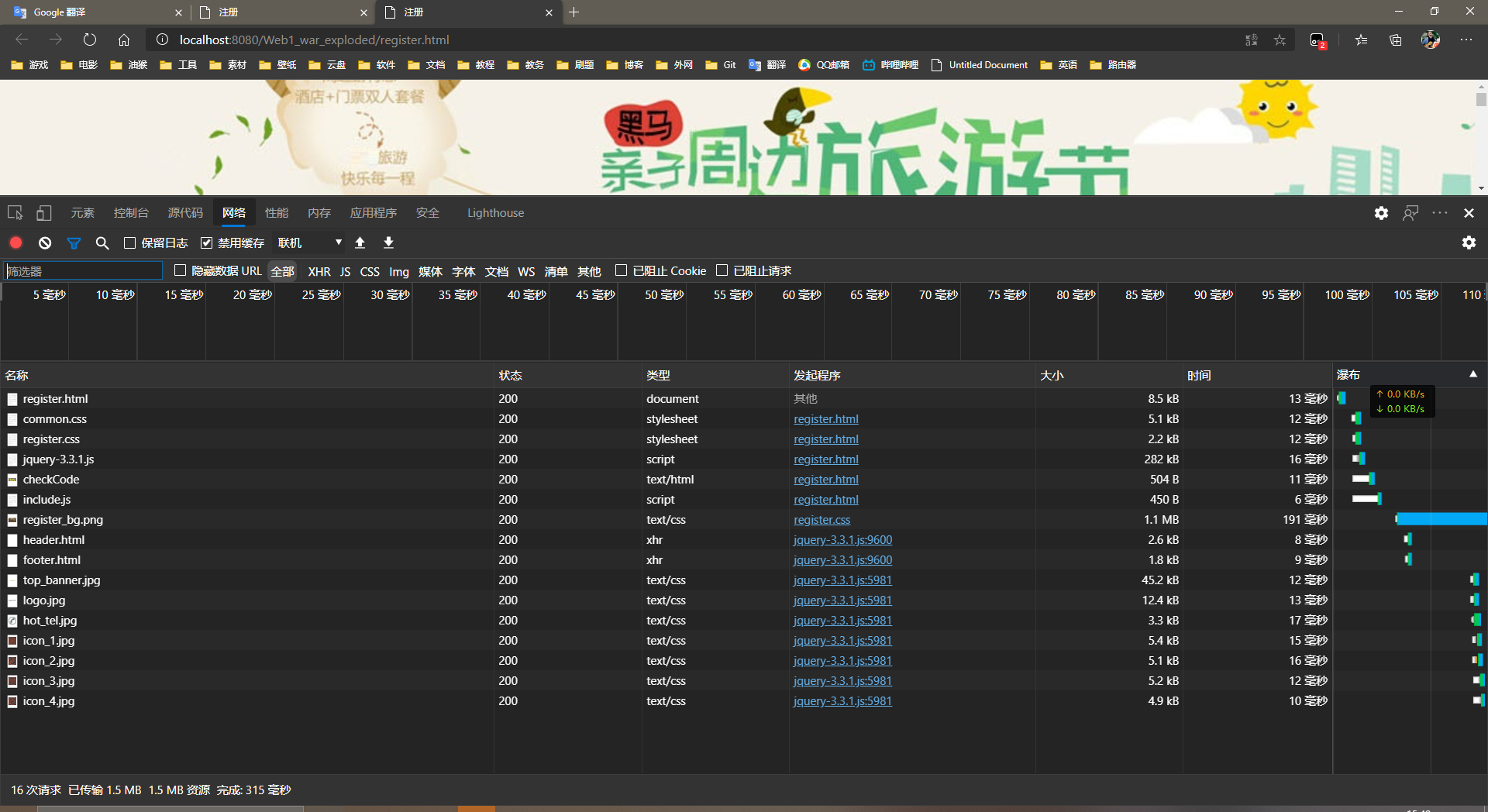1488x812 pixels.
Task: Open network request search
Action: [x=102, y=243]
